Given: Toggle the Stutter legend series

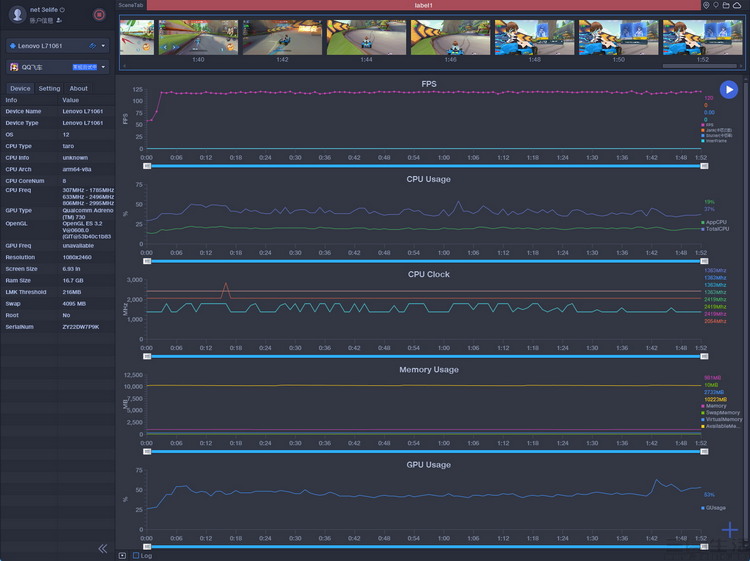Looking at the screenshot, I should click(x=717, y=135).
